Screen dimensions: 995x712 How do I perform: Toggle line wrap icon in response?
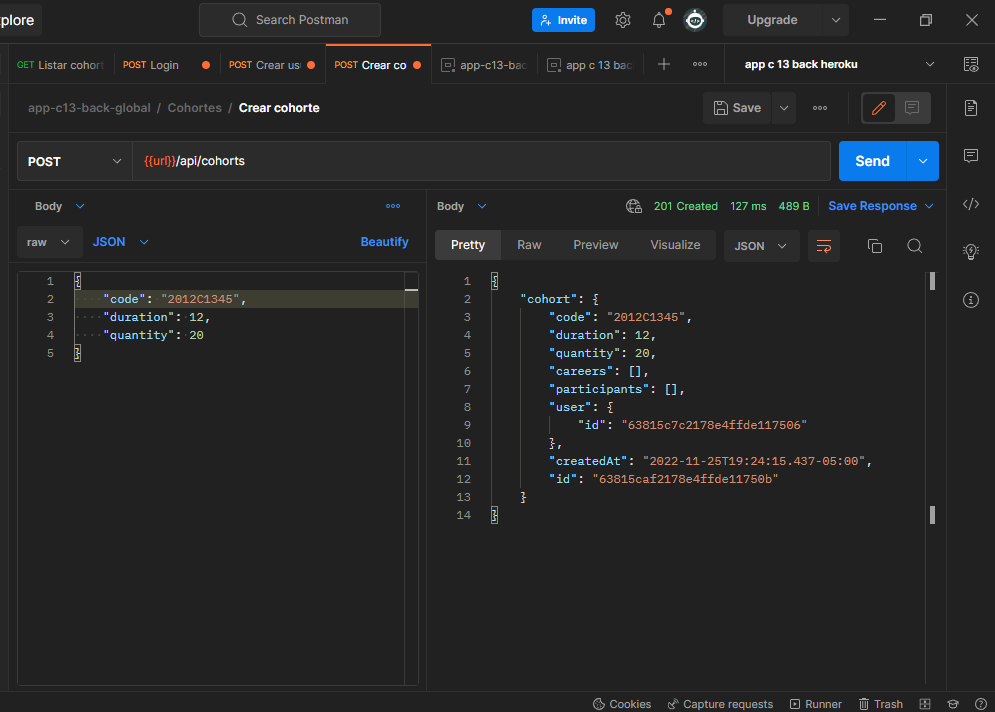coord(824,246)
